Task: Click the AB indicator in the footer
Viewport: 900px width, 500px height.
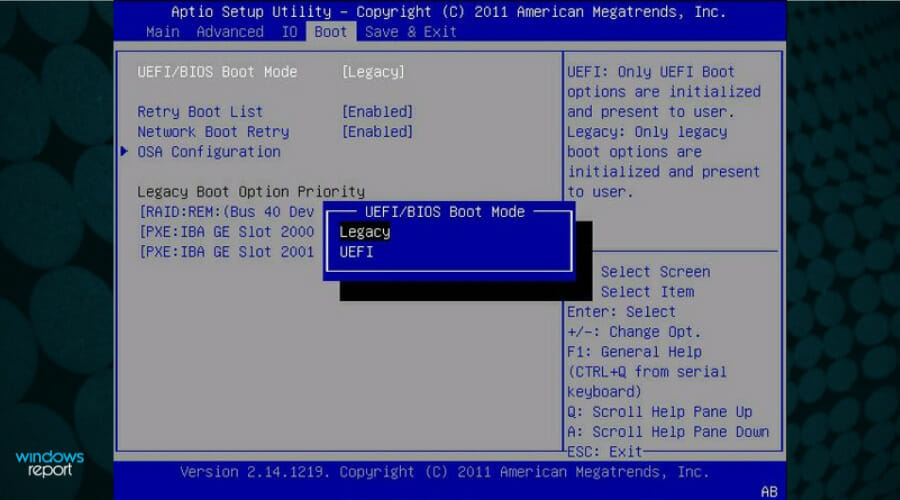Action: coord(769,492)
